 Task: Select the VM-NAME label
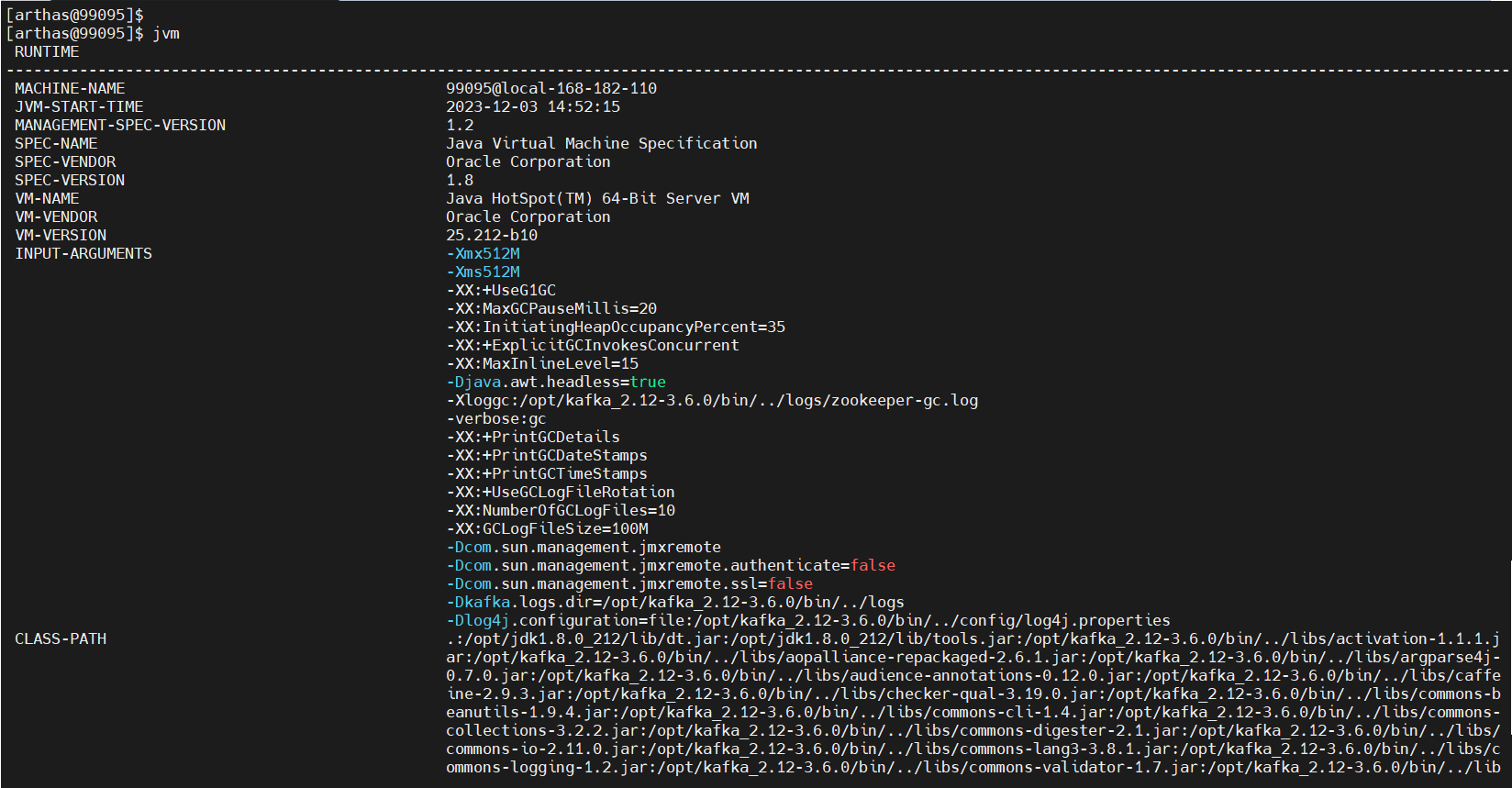click(x=47, y=199)
